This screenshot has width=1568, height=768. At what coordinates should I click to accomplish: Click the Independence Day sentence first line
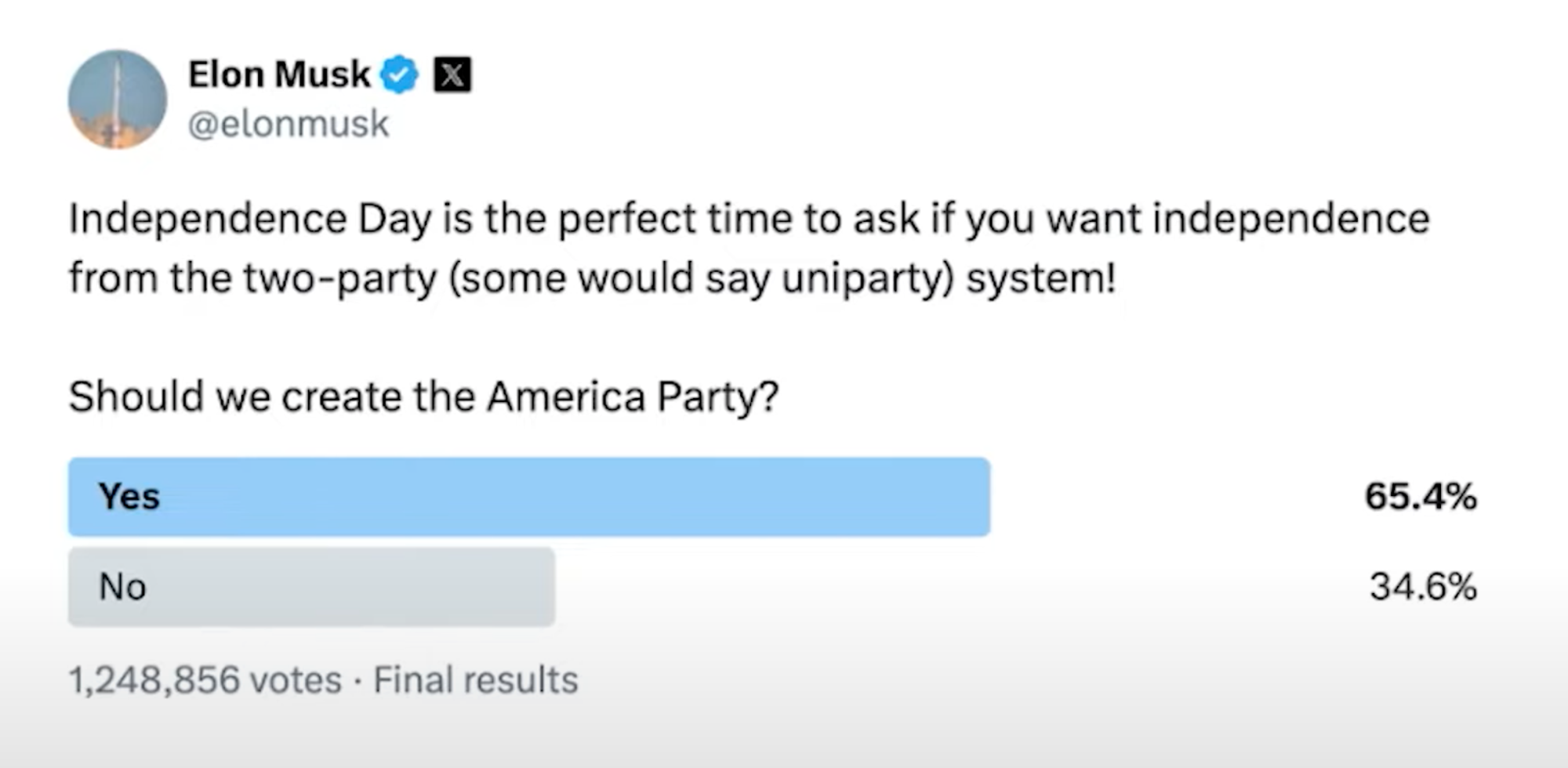tap(750, 219)
